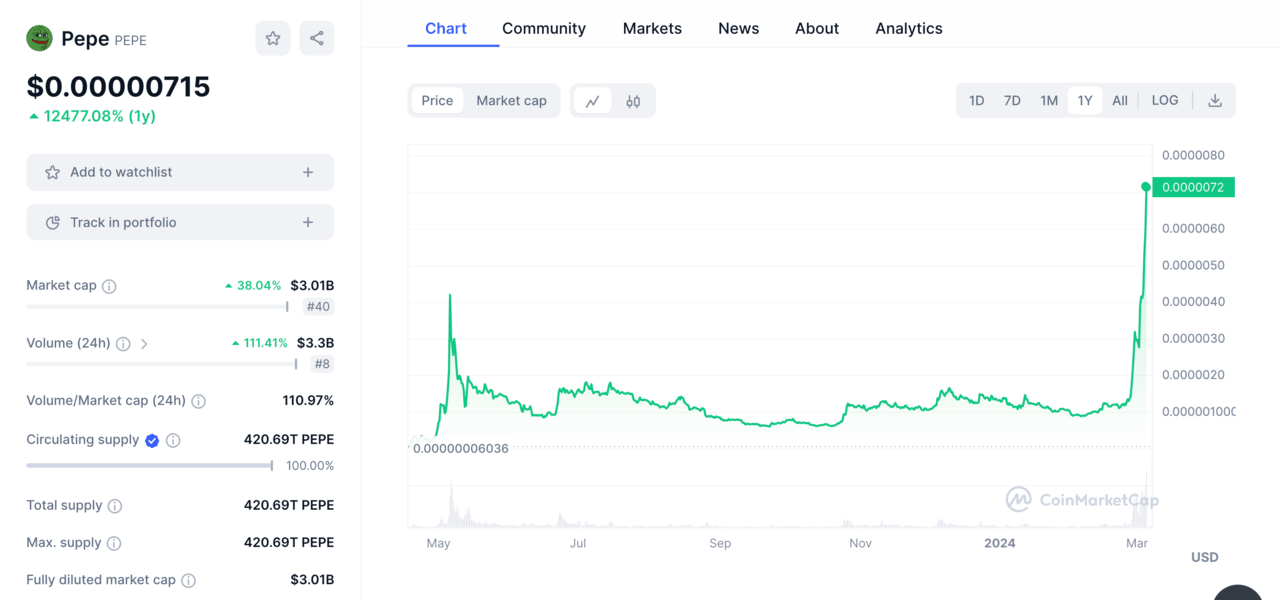Click the Max. supply info icon
The image size is (1280, 600).
[x=114, y=544]
